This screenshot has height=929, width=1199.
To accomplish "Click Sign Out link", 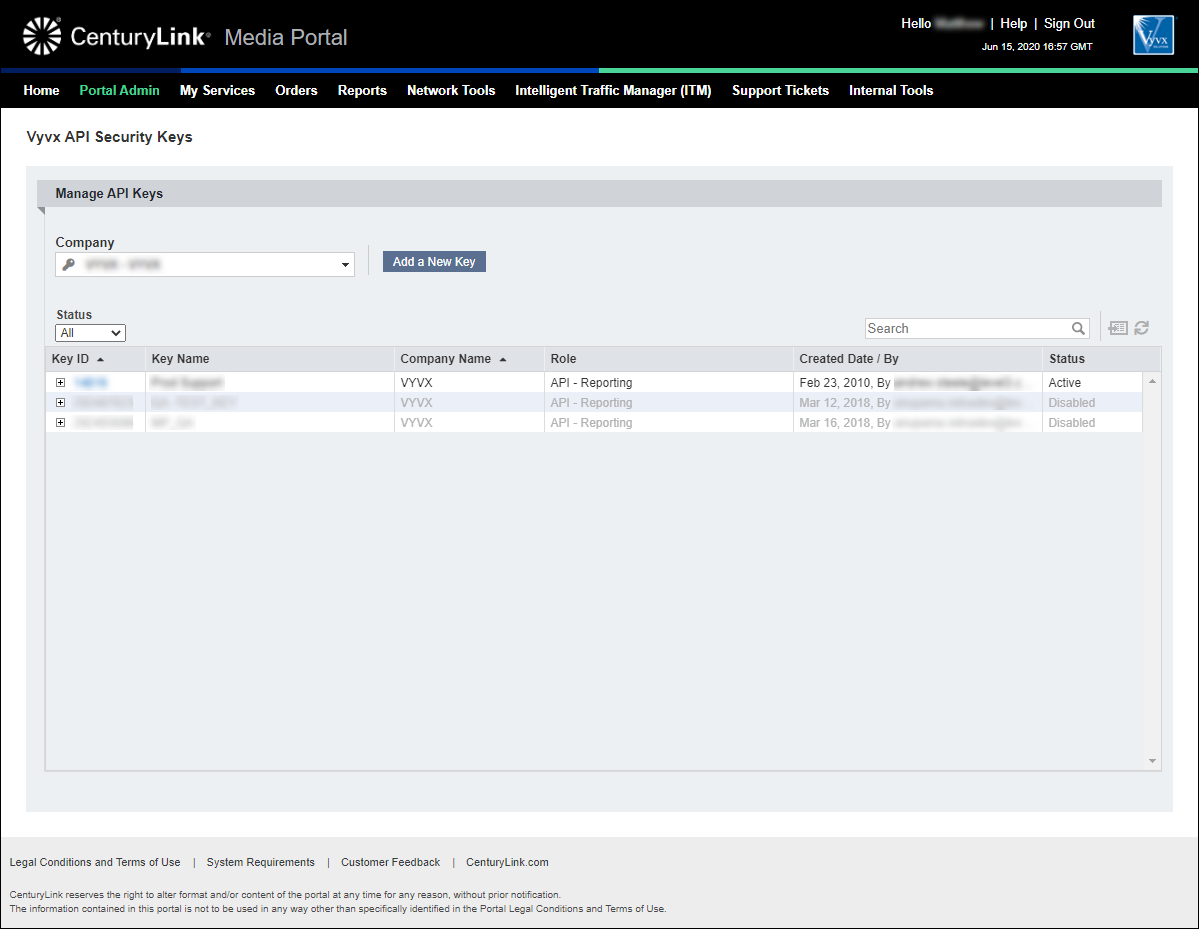I will click(x=1069, y=24).
